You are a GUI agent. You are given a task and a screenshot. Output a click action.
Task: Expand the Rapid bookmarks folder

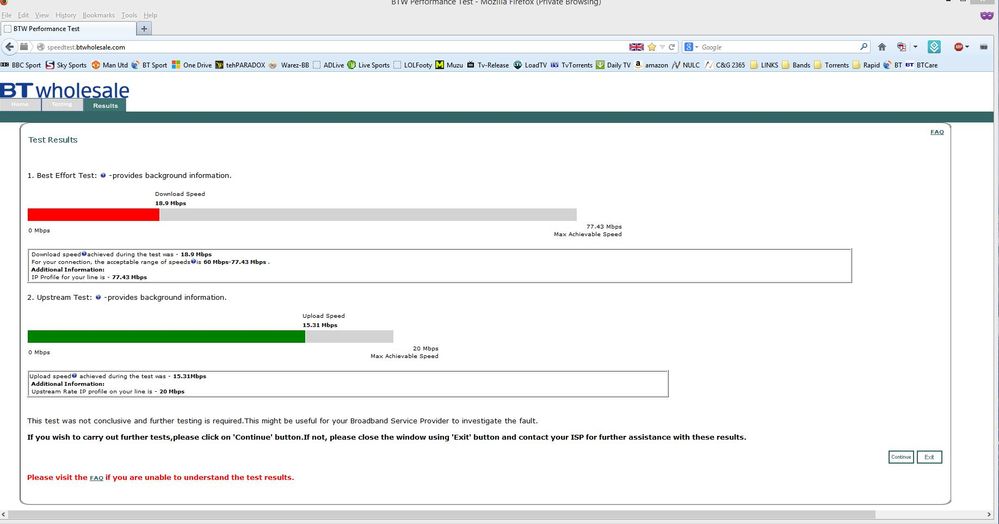(x=866, y=65)
